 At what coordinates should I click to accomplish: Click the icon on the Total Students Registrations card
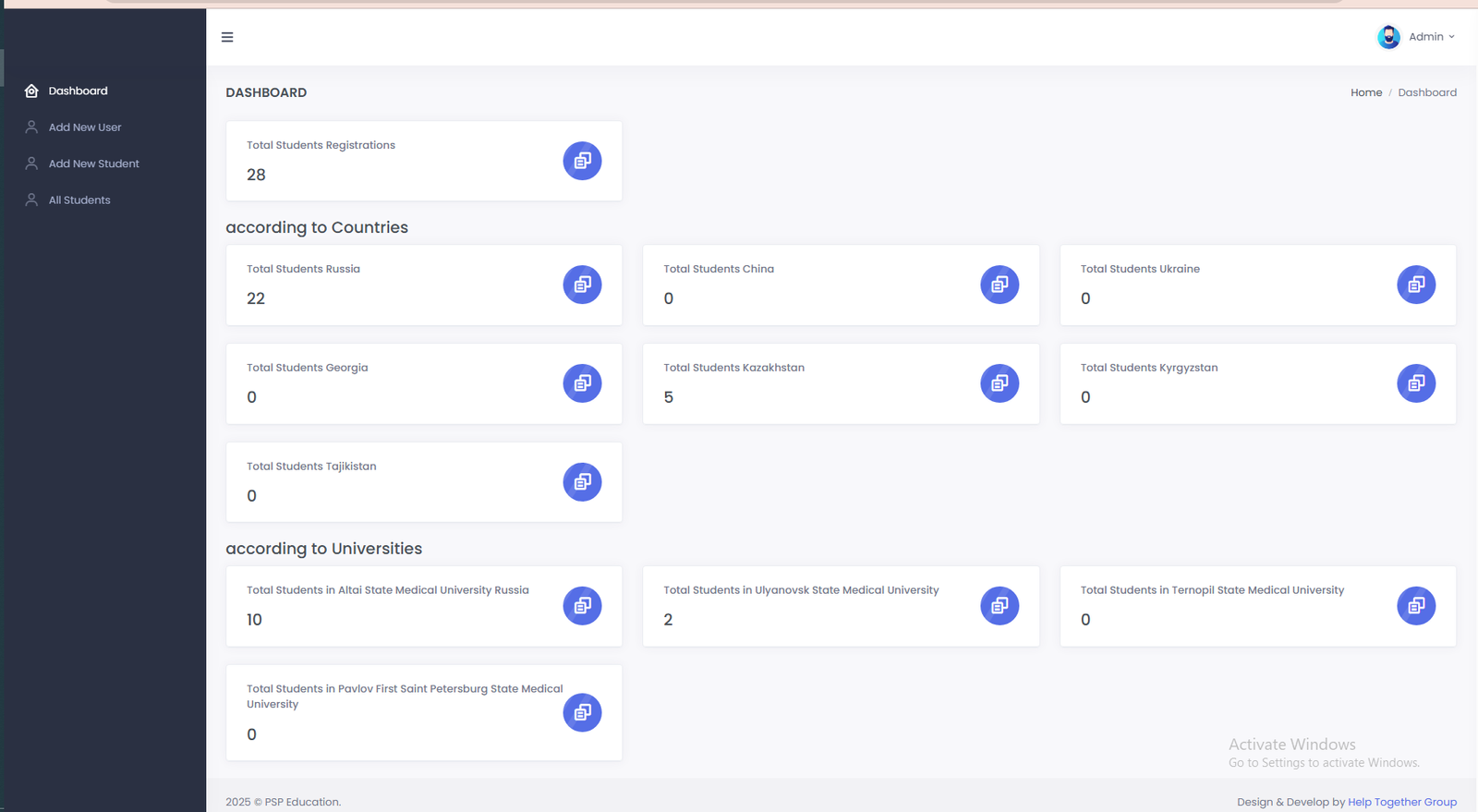click(x=582, y=161)
